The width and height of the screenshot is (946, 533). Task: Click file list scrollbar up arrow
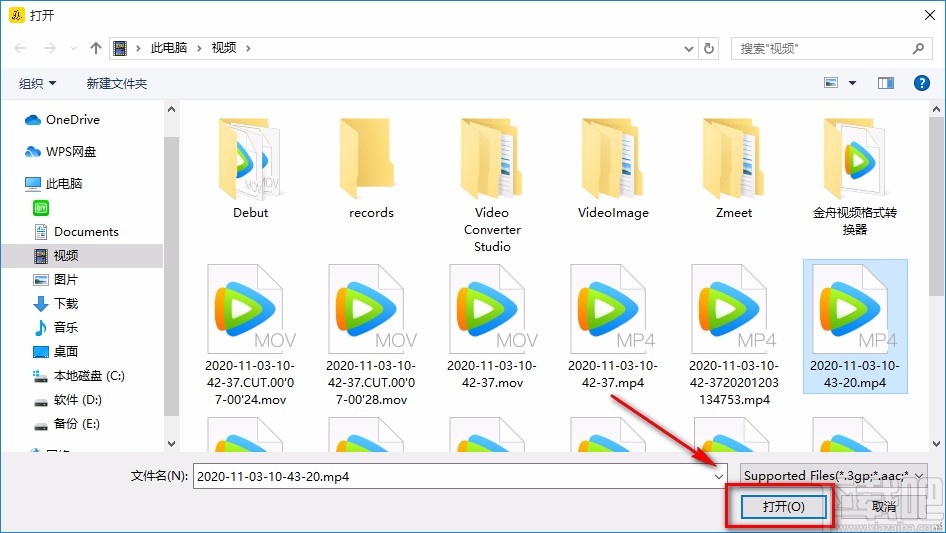[936, 110]
